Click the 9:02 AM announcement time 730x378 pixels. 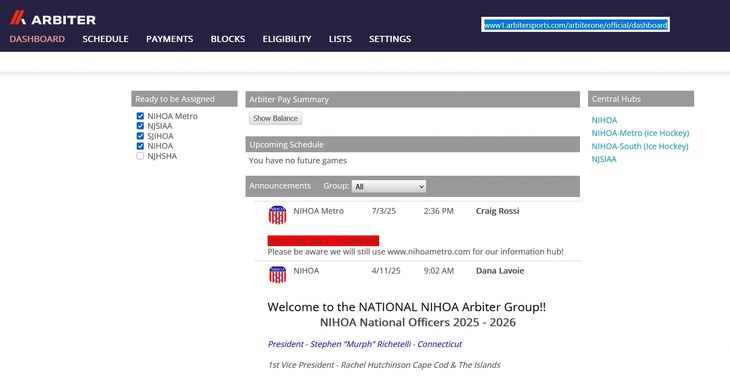[x=439, y=271]
